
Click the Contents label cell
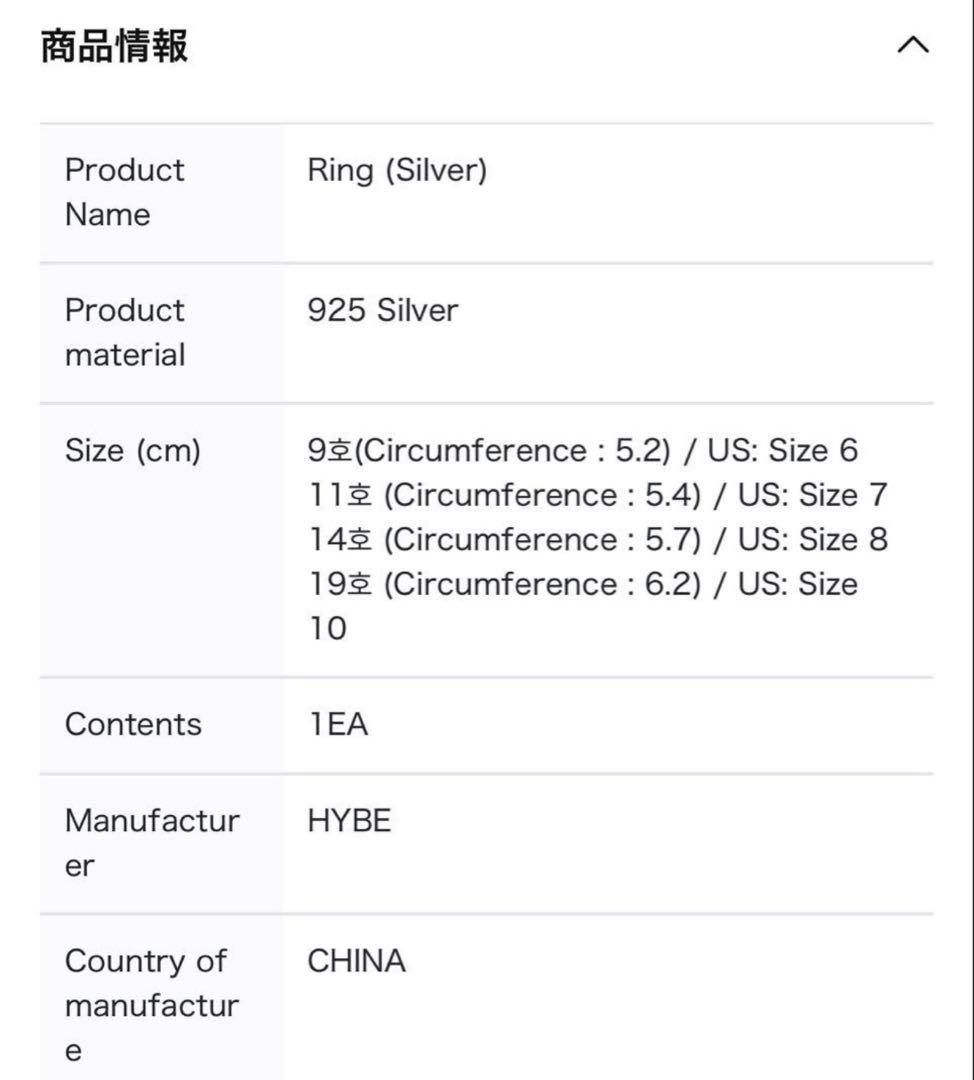(133, 724)
